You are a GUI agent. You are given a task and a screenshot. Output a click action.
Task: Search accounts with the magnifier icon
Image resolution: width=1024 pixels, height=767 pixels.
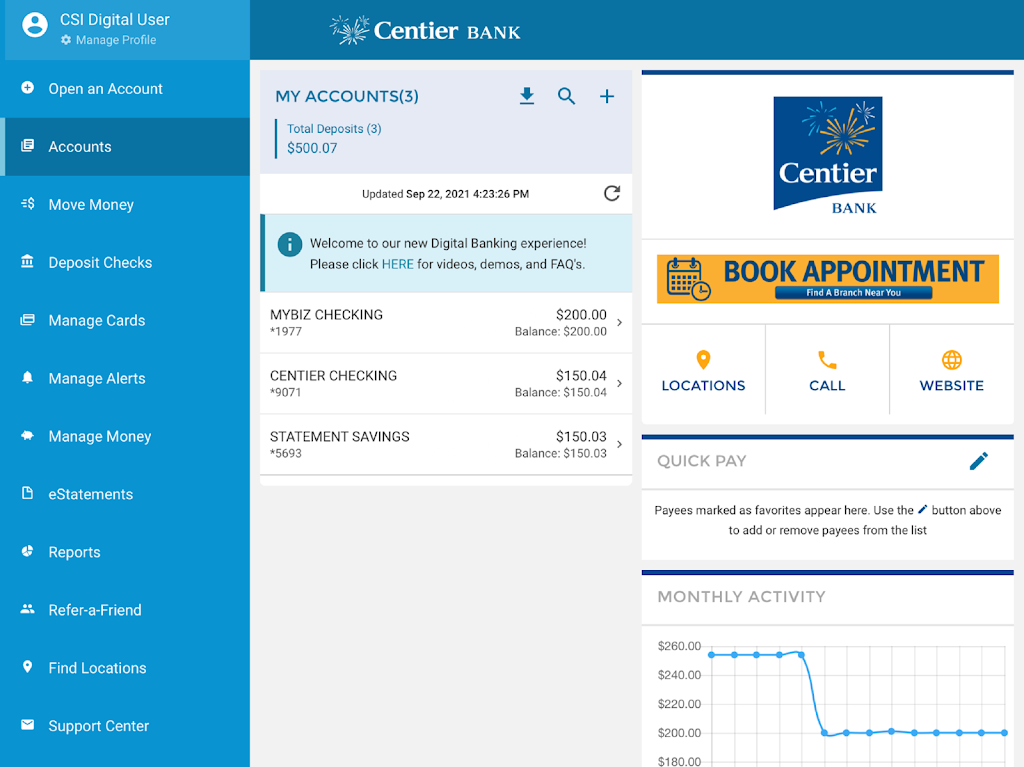tap(566, 96)
